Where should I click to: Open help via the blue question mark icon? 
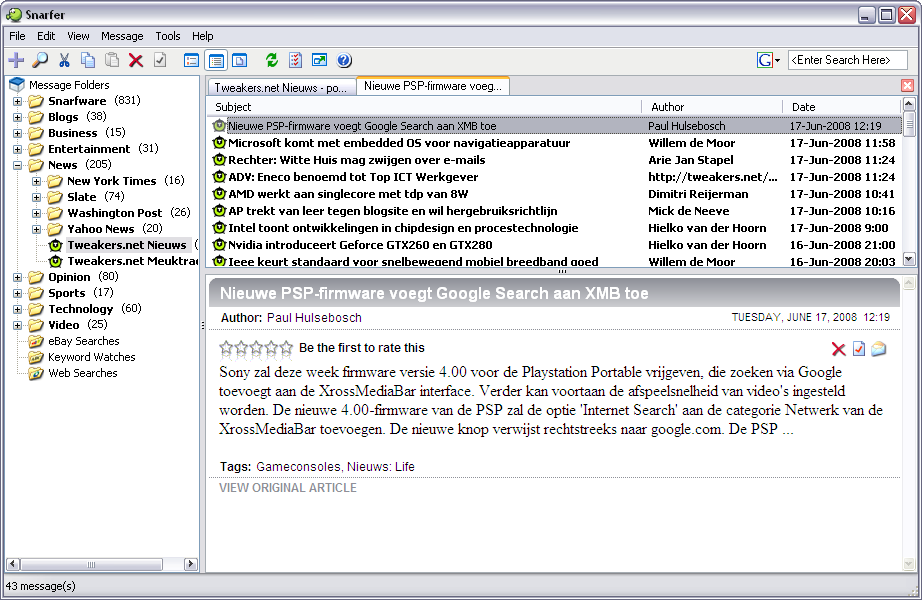tap(344, 61)
